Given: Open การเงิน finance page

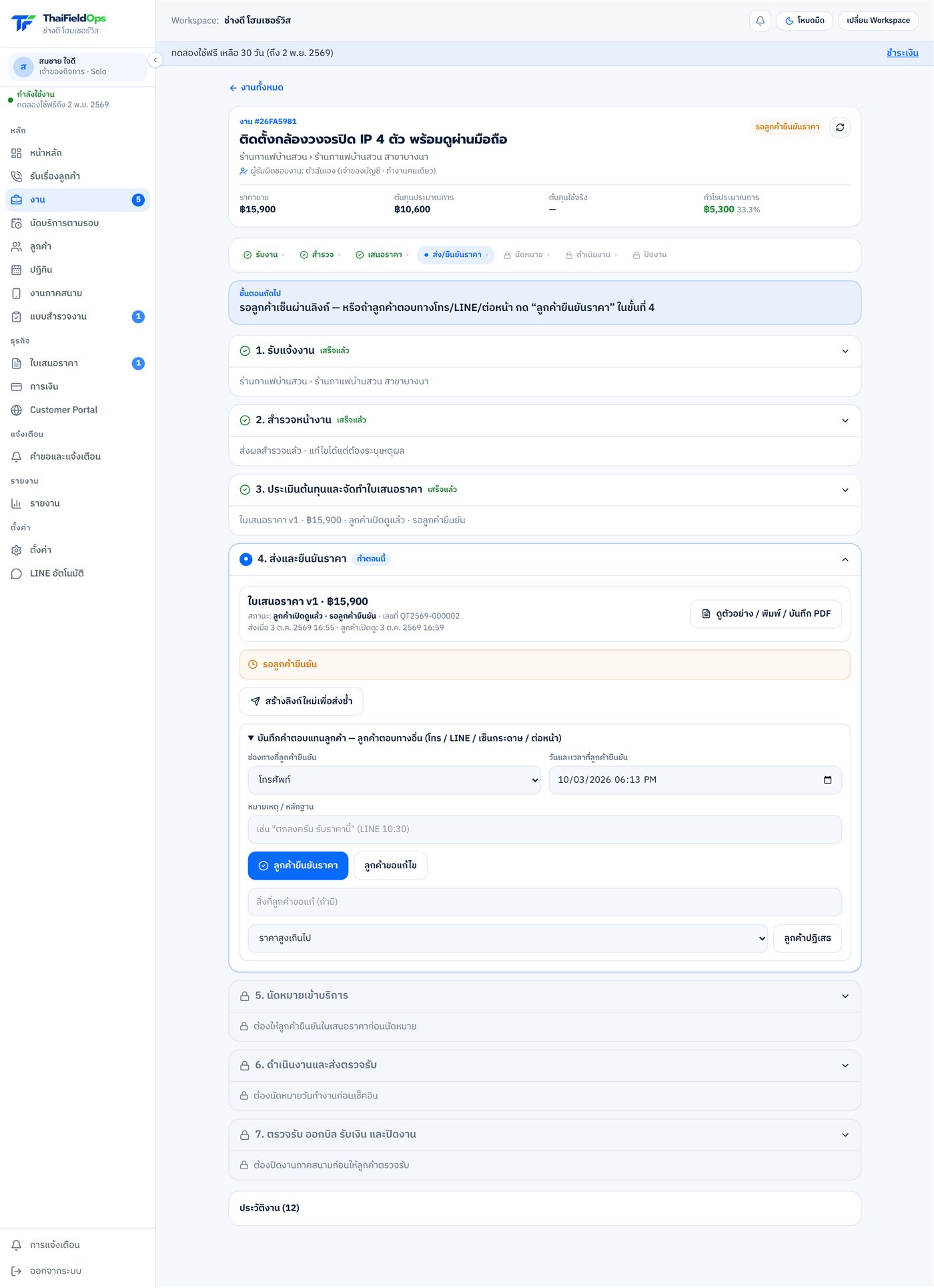Looking at the screenshot, I should [x=77, y=386].
